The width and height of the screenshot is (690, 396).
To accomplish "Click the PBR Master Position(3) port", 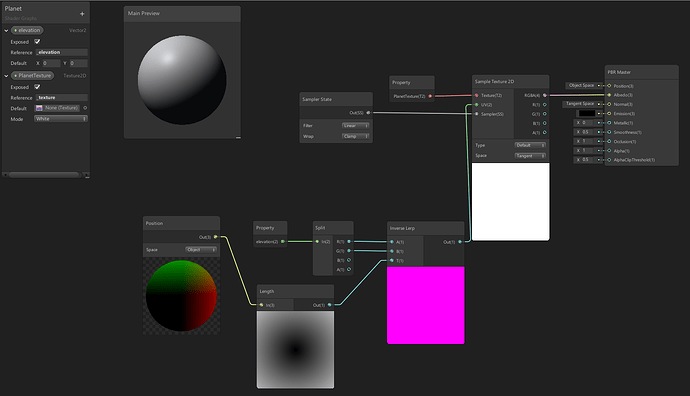I will [x=609, y=86].
